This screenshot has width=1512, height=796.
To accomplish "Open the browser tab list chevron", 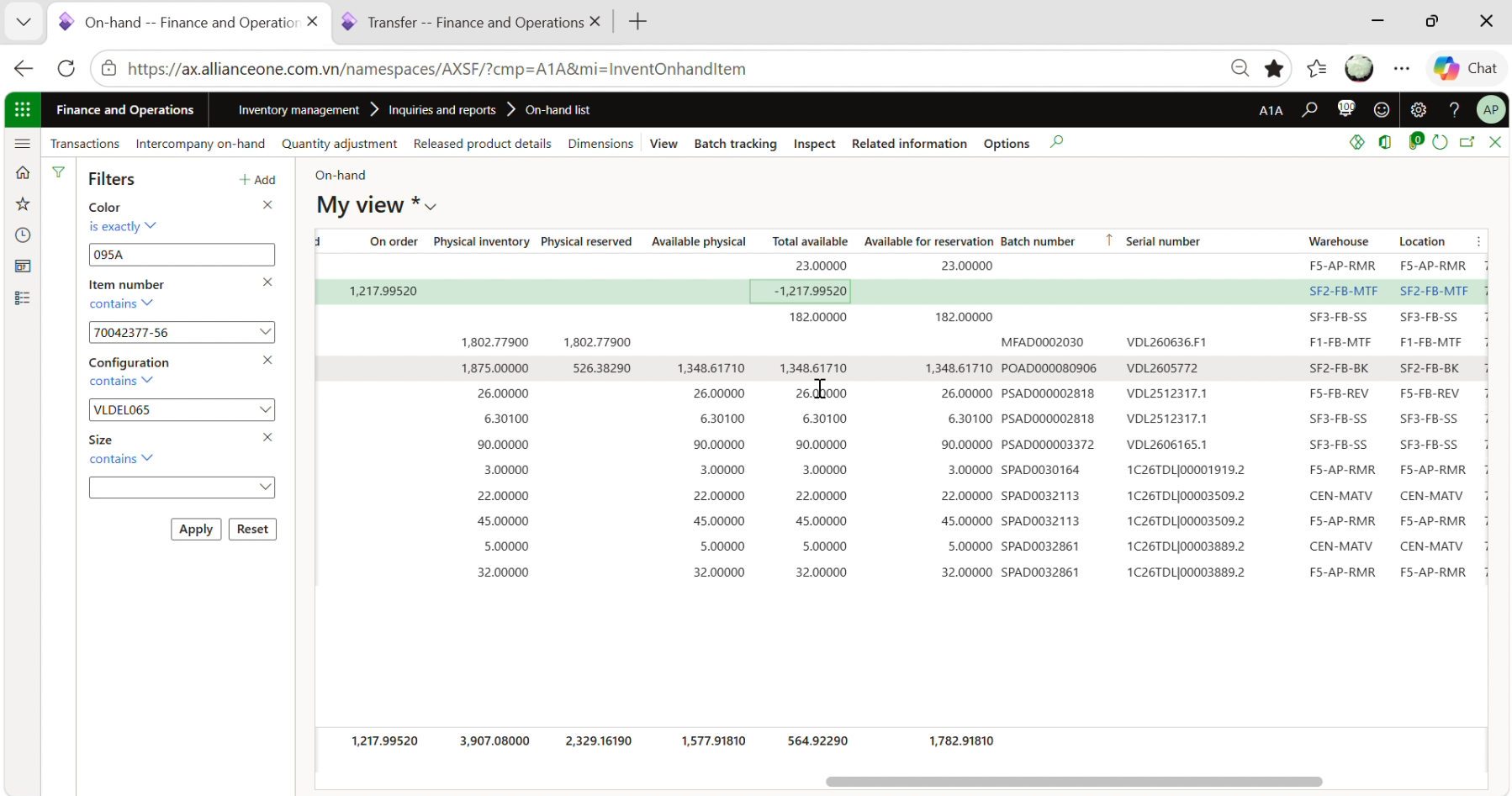I will pyautogui.click(x=24, y=22).
